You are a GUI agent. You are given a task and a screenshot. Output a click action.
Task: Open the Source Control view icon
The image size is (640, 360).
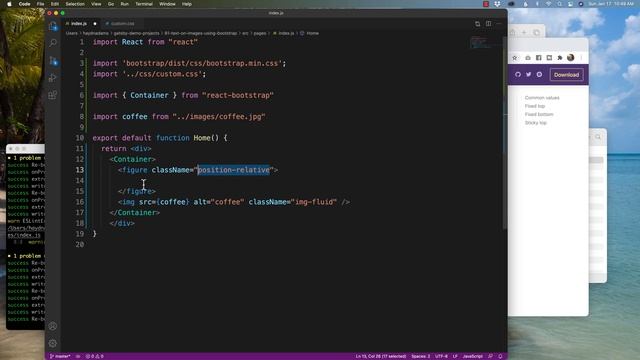pyautogui.click(x=53, y=61)
